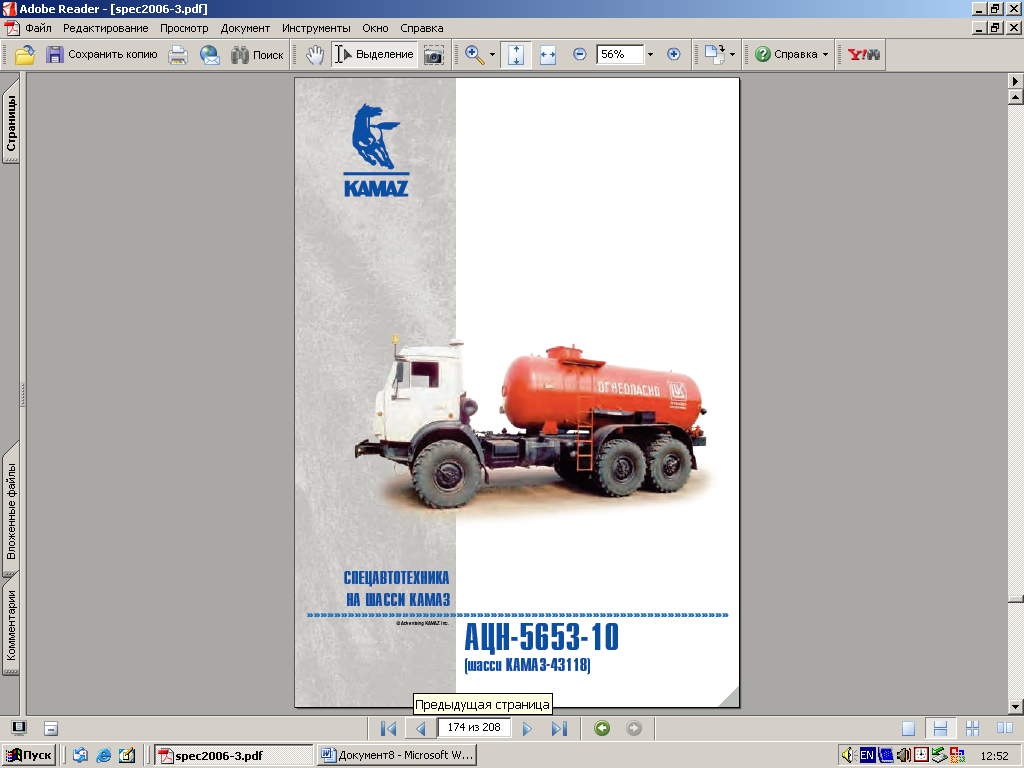Click the Yahoo search toolbar icon
1024x768 pixels.
[x=863, y=55]
